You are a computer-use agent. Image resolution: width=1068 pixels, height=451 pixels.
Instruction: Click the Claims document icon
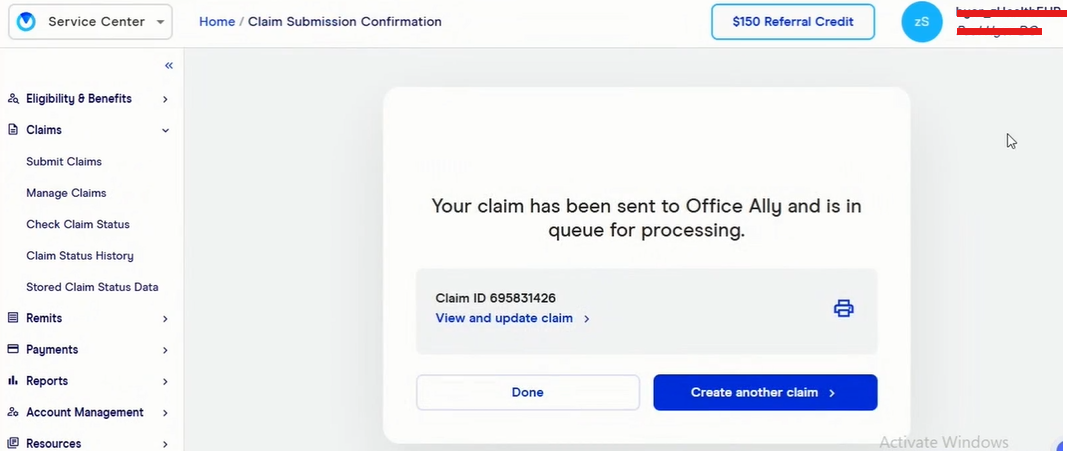coord(14,130)
